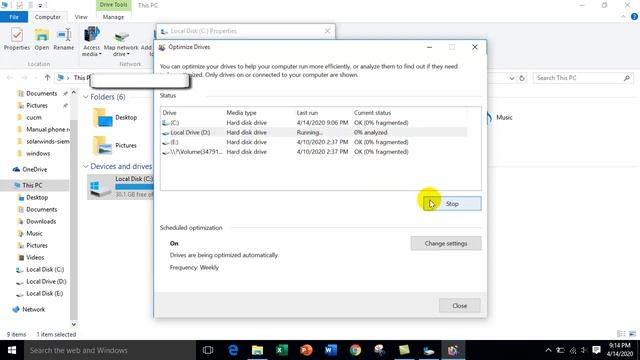The width and height of the screenshot is (640, 360).
Task: Collapse the Folders (6) group
Action: (x=86, y=97)
